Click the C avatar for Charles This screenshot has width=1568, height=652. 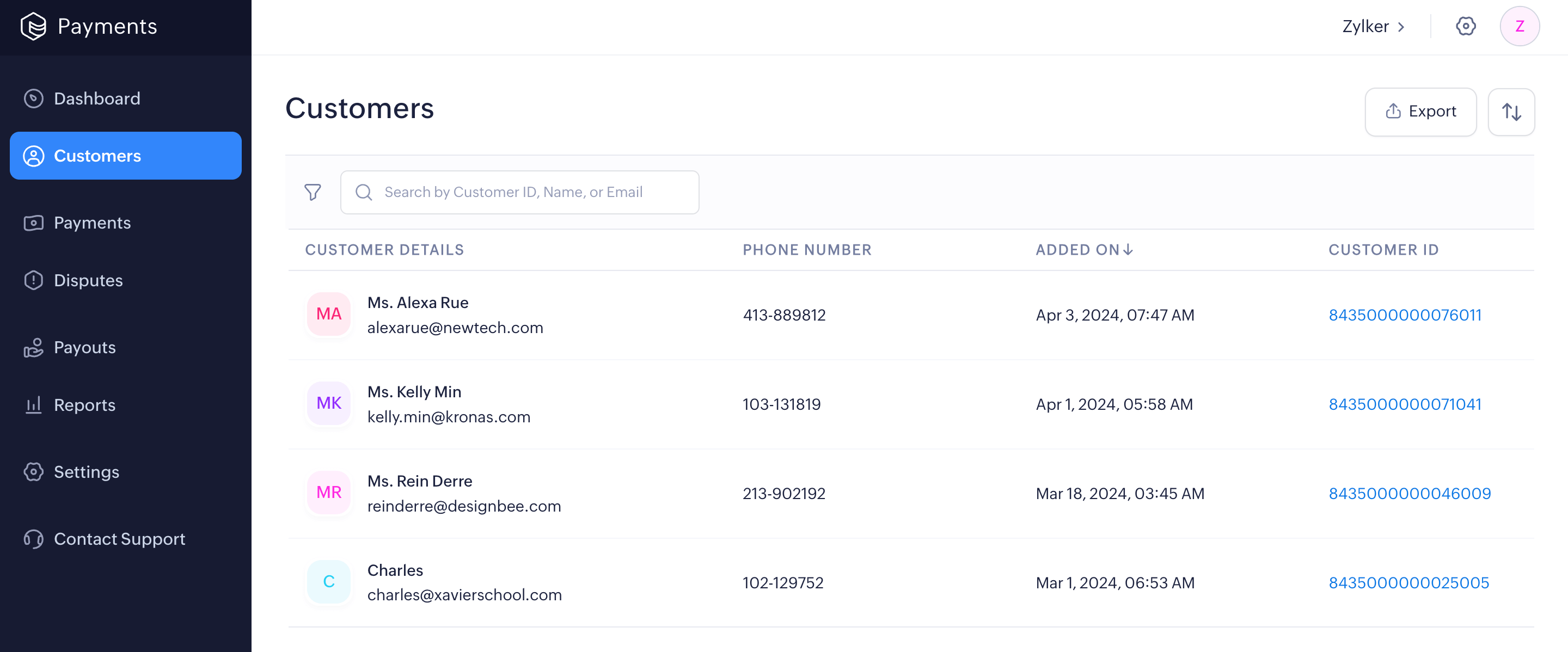click(x=329, y=581)
